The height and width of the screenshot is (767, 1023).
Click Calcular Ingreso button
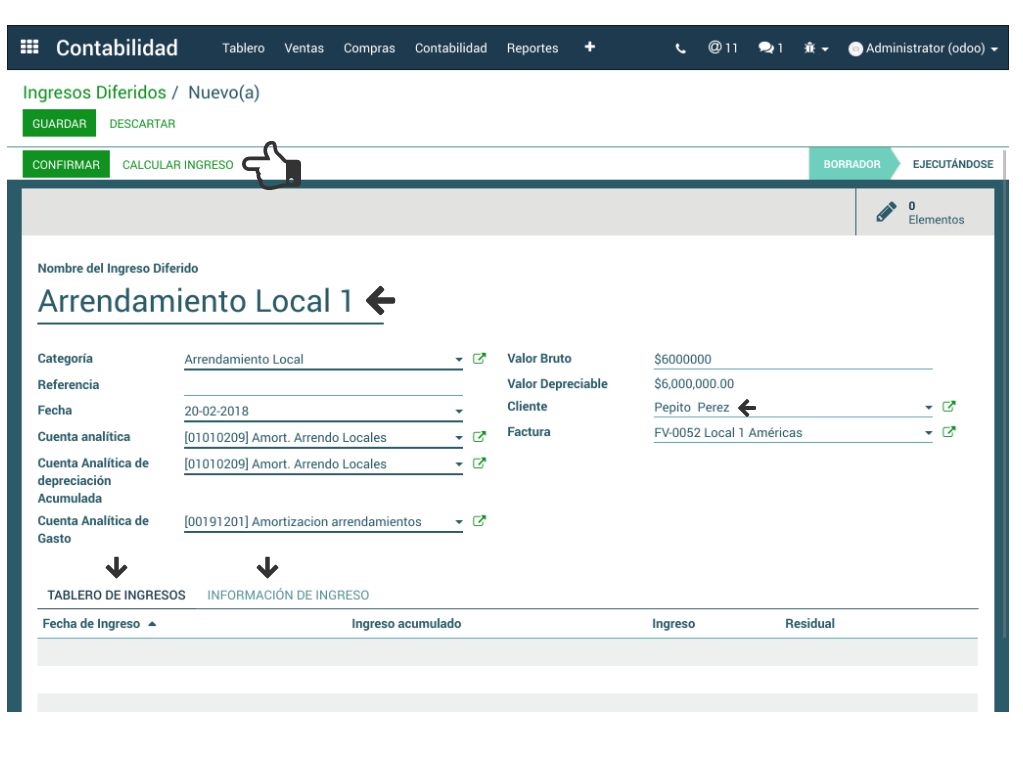point(178,165)
